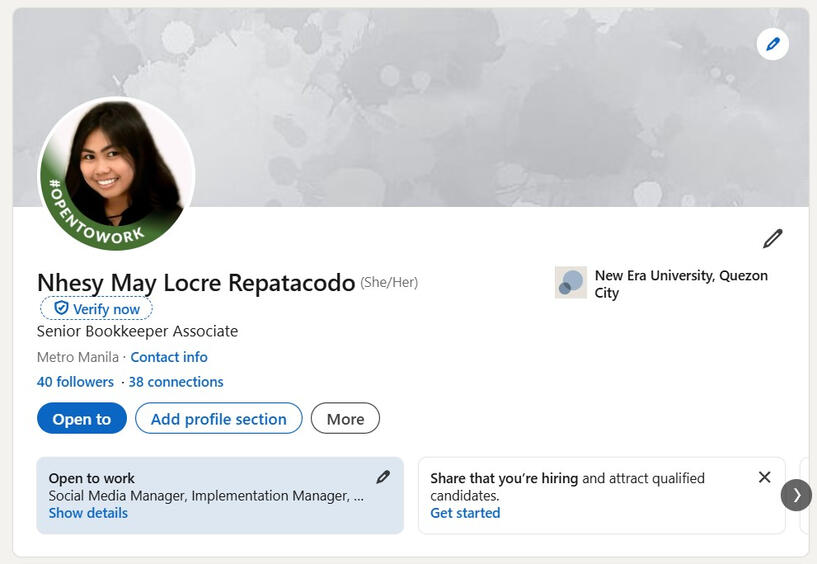Click the Verify now shield badge

[97, 309]
